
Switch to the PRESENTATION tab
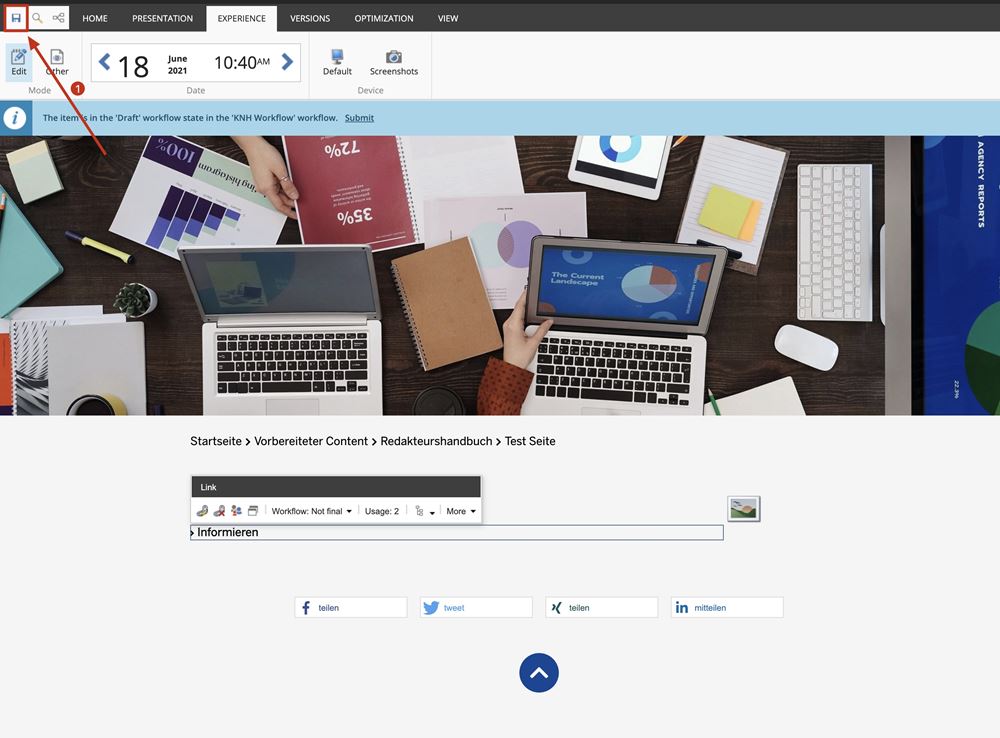(162, 18)
